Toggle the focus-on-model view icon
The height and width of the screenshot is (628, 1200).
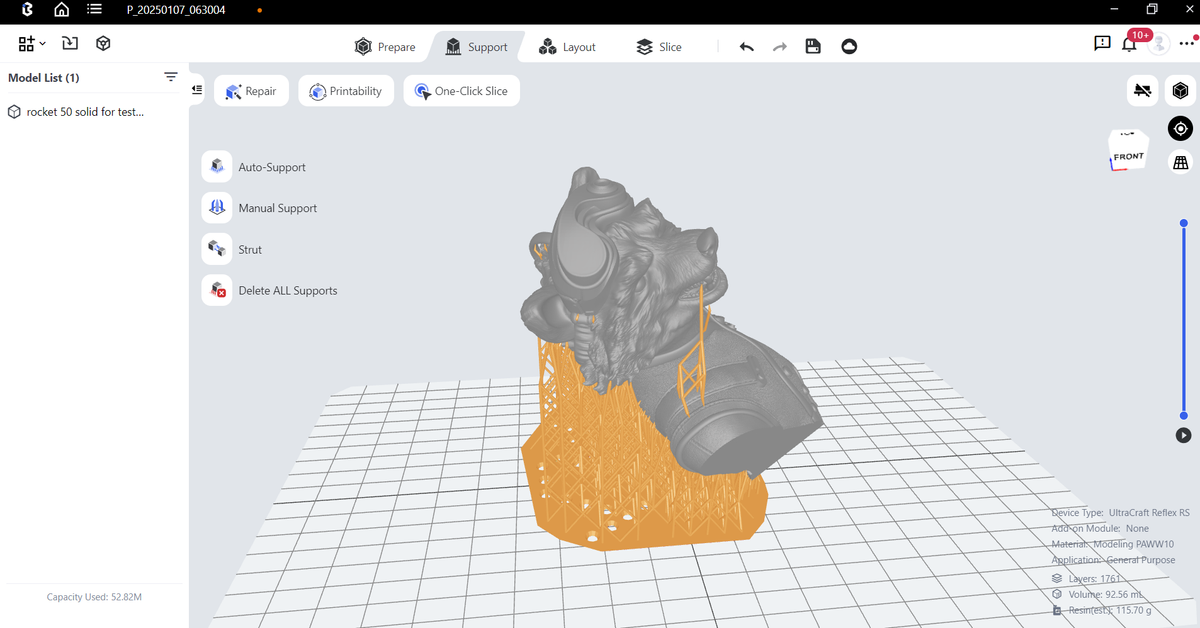pyautogui.click(x=1180, y=128)
